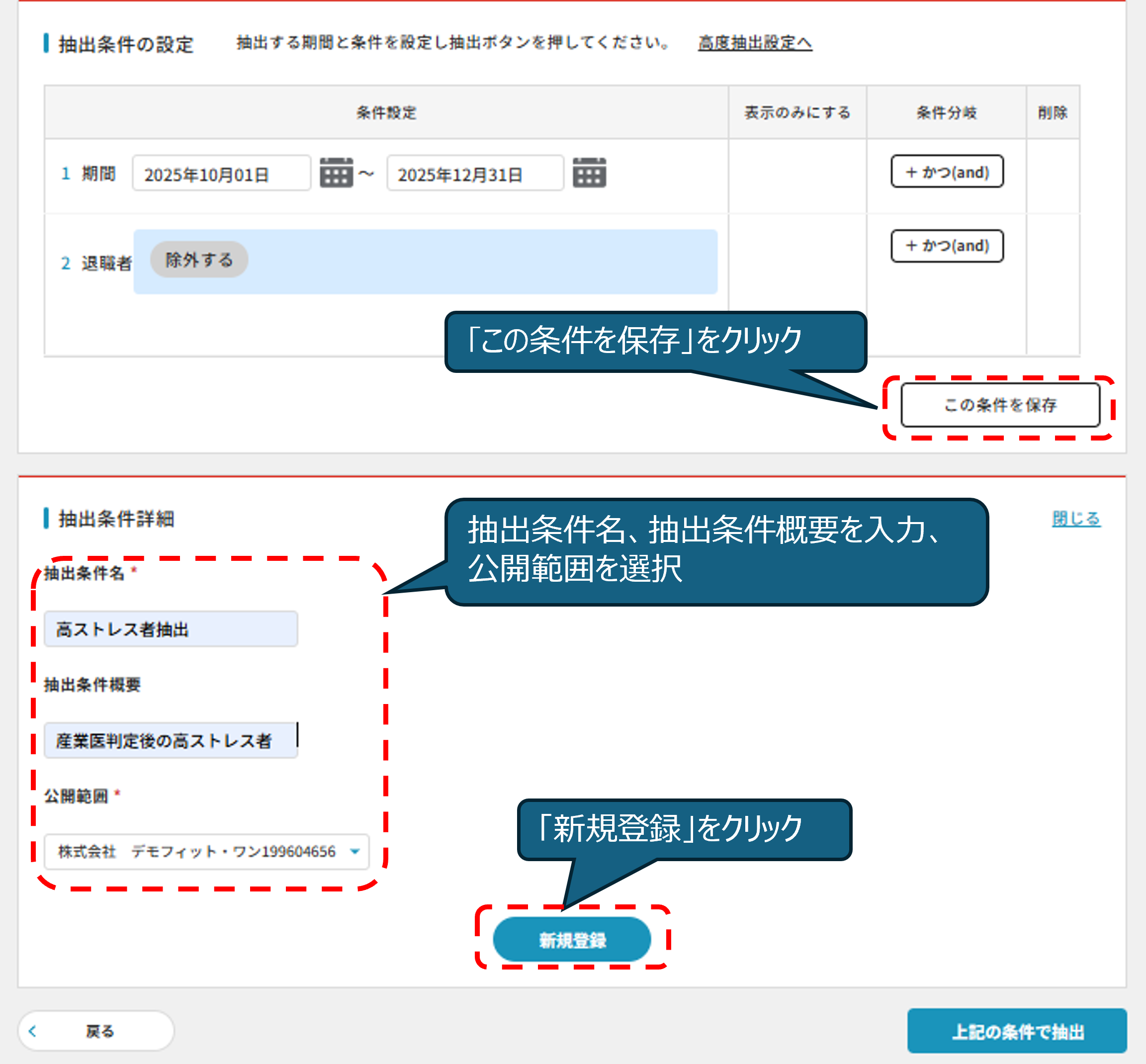This screenshot has height=1064, width=1146.
Task: Open the start date calendar picker
Action: pos(336,173)
